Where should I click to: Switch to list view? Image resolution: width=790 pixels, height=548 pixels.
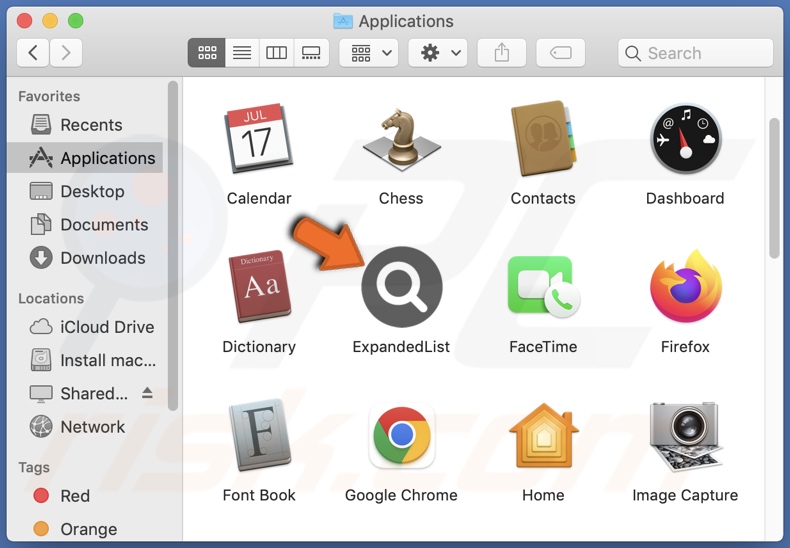coord(242,52)
